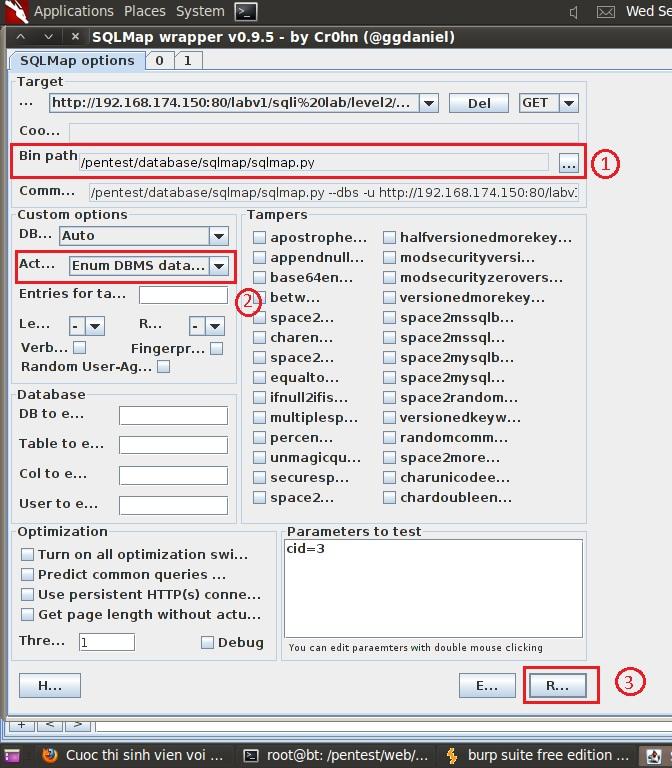This screenshot has height=768, width=672.
Task: Click the Entries for table input field
Action: click(x=183, y=295)
